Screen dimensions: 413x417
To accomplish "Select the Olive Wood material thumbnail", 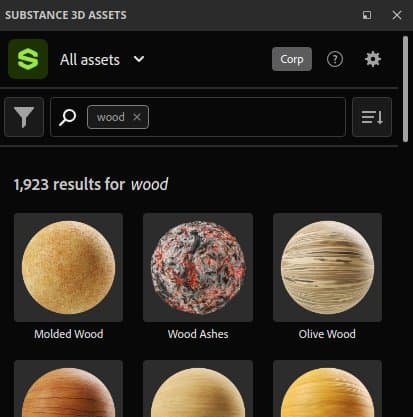I will (327, 267).
